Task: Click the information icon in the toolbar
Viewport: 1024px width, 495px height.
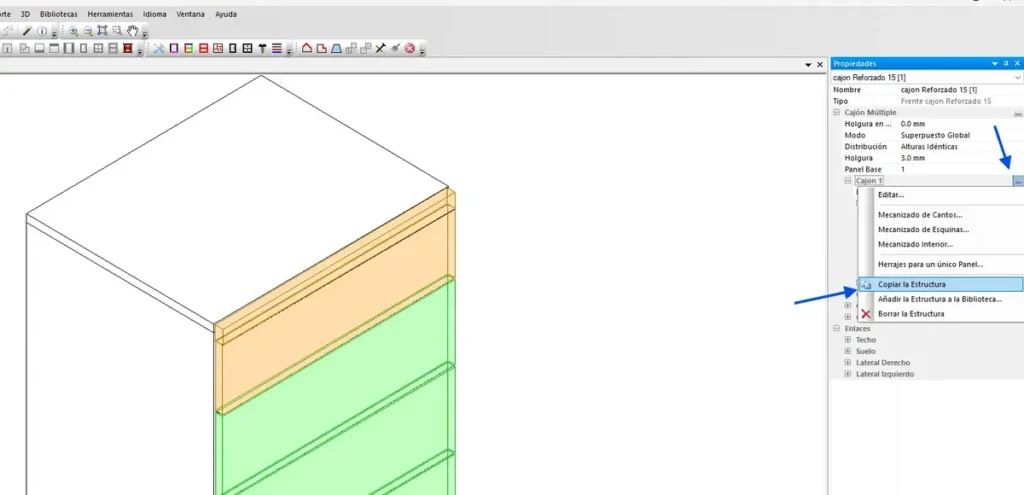Action: pyautogui.click(x=43, y=31)
